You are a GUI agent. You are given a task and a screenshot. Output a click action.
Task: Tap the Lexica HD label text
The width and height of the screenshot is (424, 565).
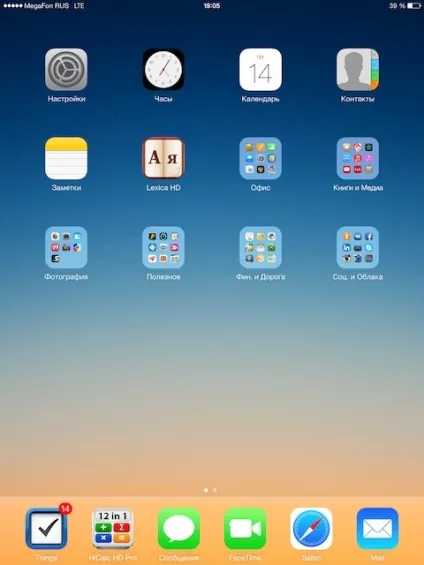(x=164, y=188)
